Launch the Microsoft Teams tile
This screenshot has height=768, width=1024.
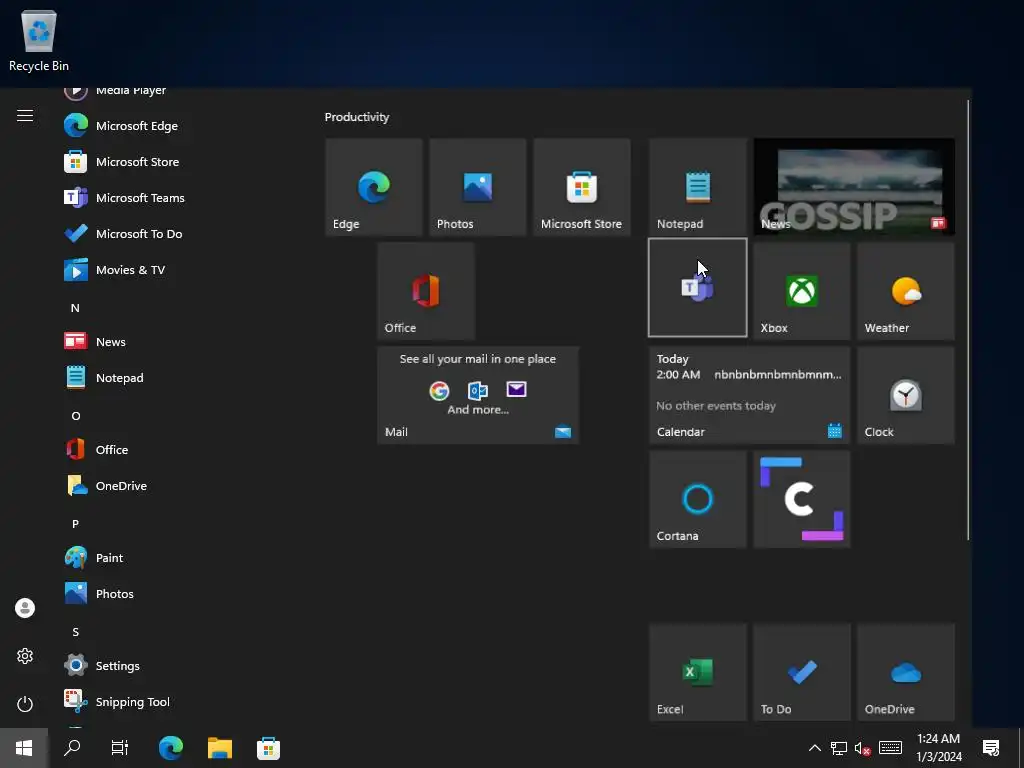[697, 288]
